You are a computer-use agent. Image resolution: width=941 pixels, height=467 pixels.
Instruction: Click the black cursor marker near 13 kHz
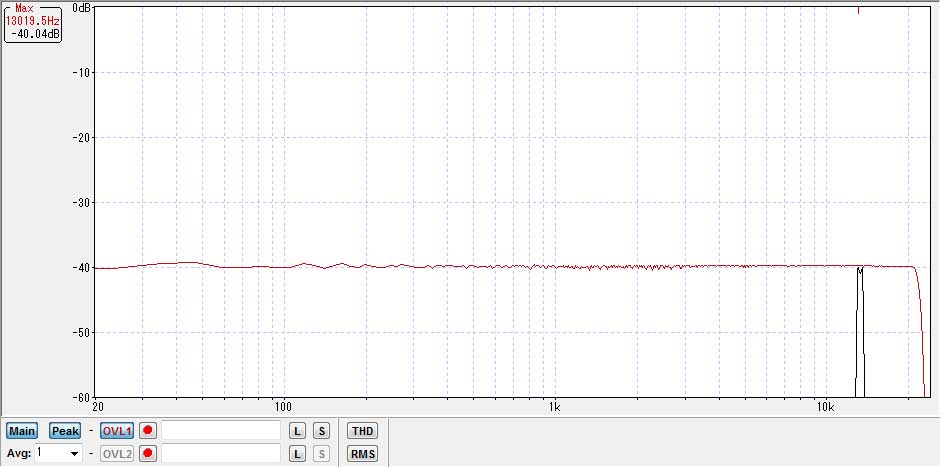860,330
